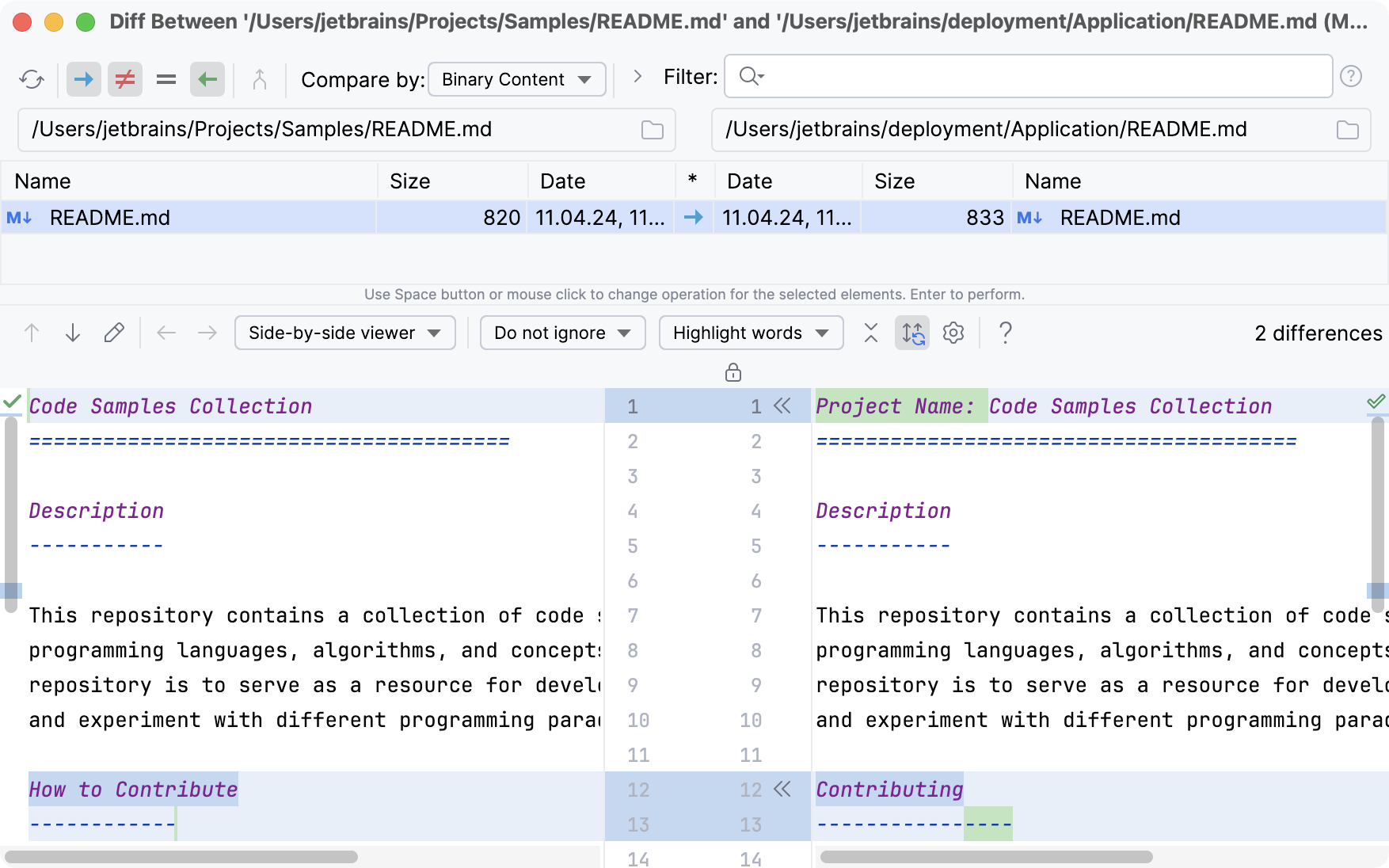Viewport: 1389px width, 868px height.
Task: Click the pencil edit source icon
Action: (x=114, y=333)
